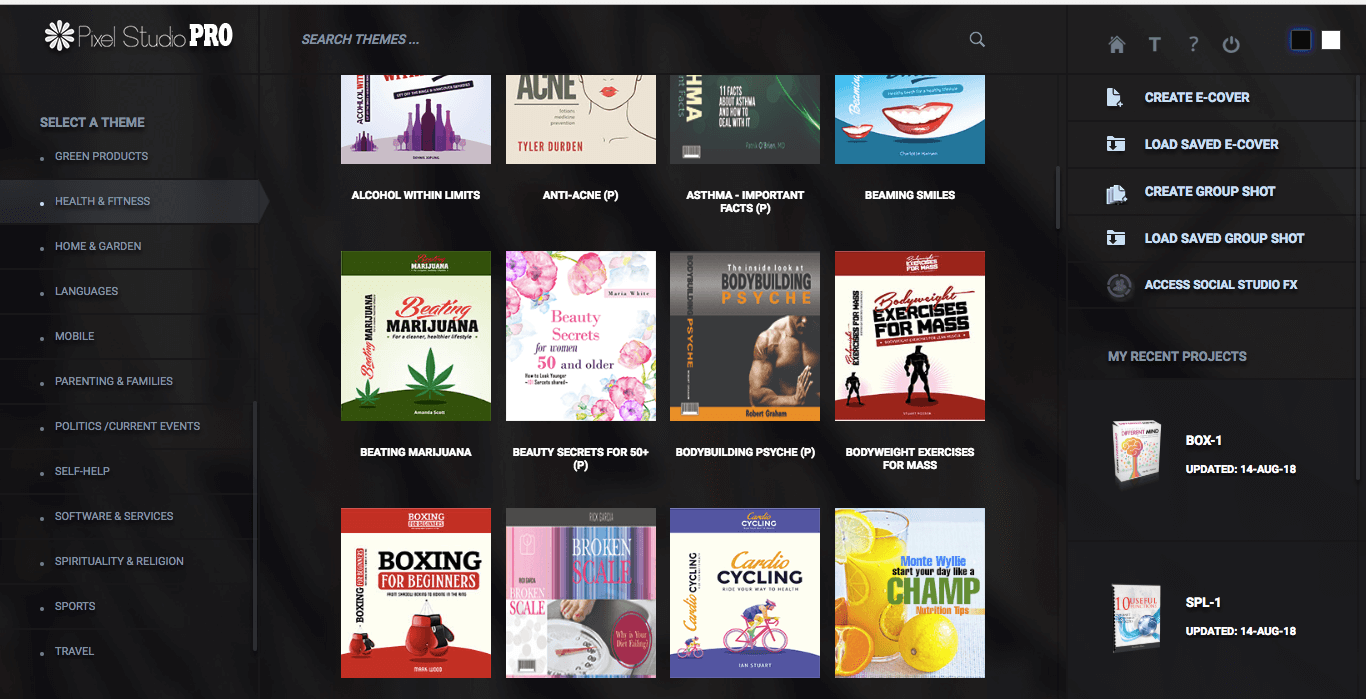Click the Pixel Studio PRO logo
Screen dimensions: 1366x699
coord(139,36)
